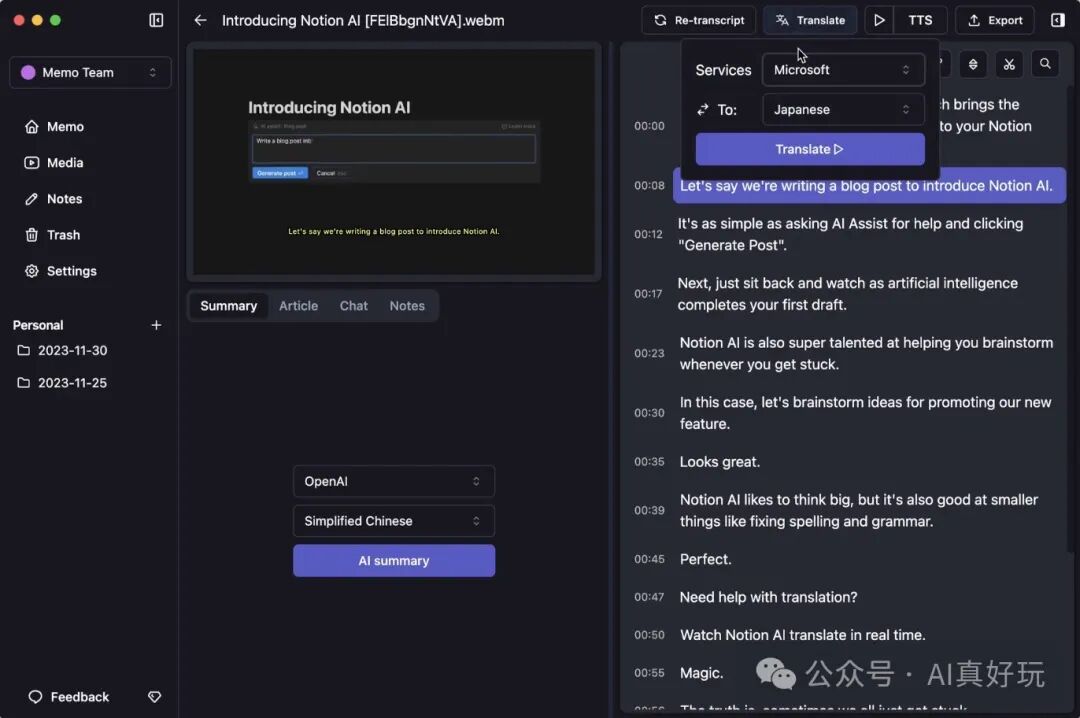Click the scissors cut icon

point(1009,64)
